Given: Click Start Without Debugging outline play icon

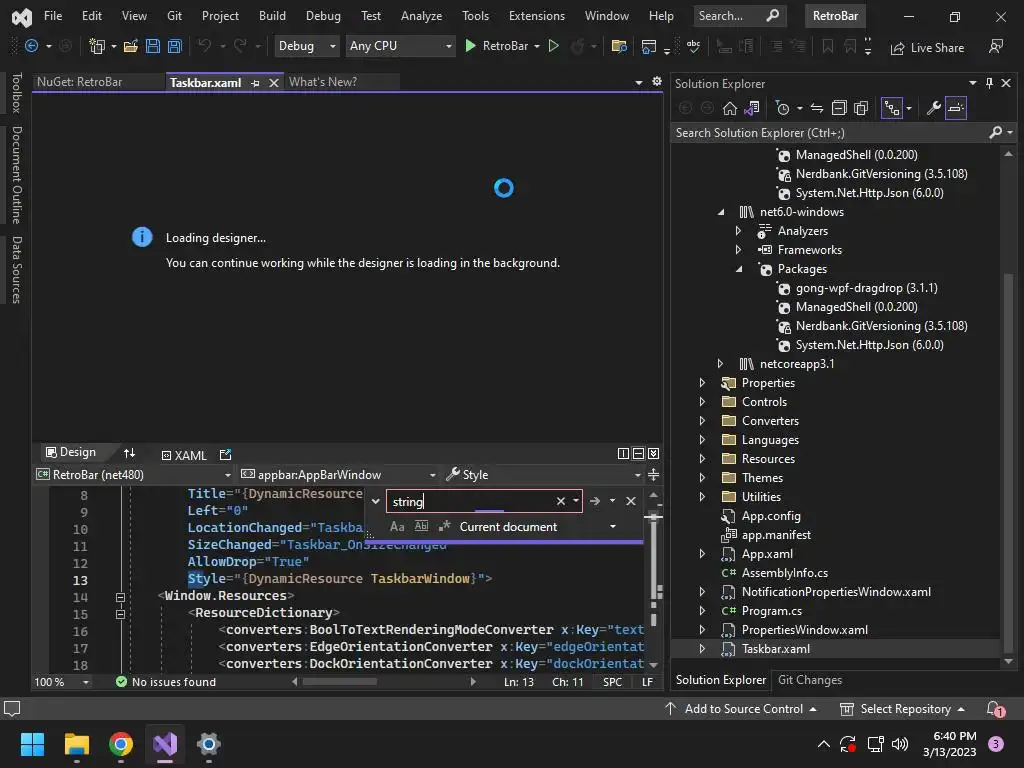Looking at the screenshot, I should [553, 46].
